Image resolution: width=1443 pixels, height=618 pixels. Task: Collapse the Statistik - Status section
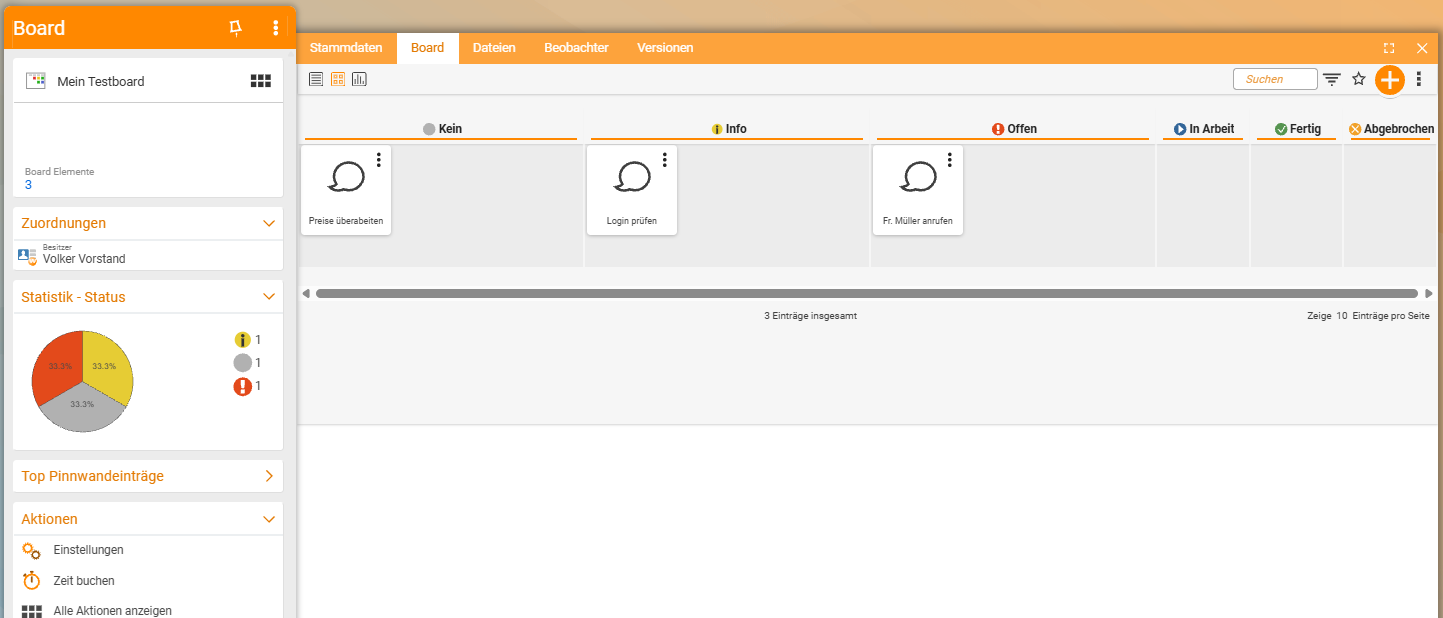269,297
